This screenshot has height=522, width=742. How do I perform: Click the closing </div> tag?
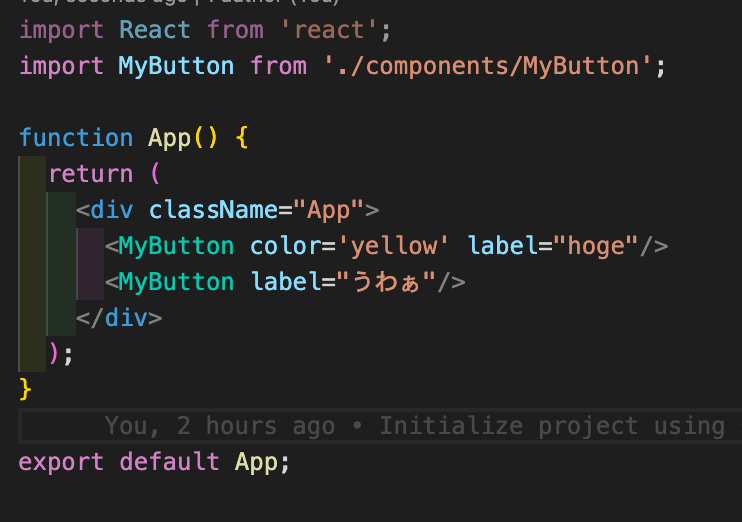click(119, 318)
